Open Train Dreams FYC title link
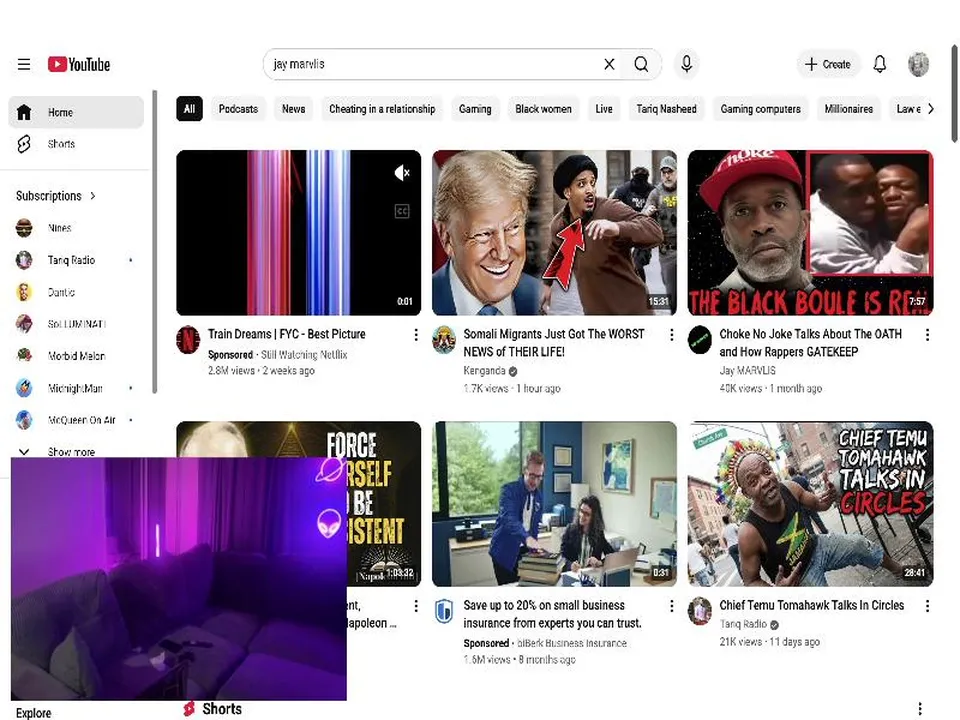 (287, 334)
